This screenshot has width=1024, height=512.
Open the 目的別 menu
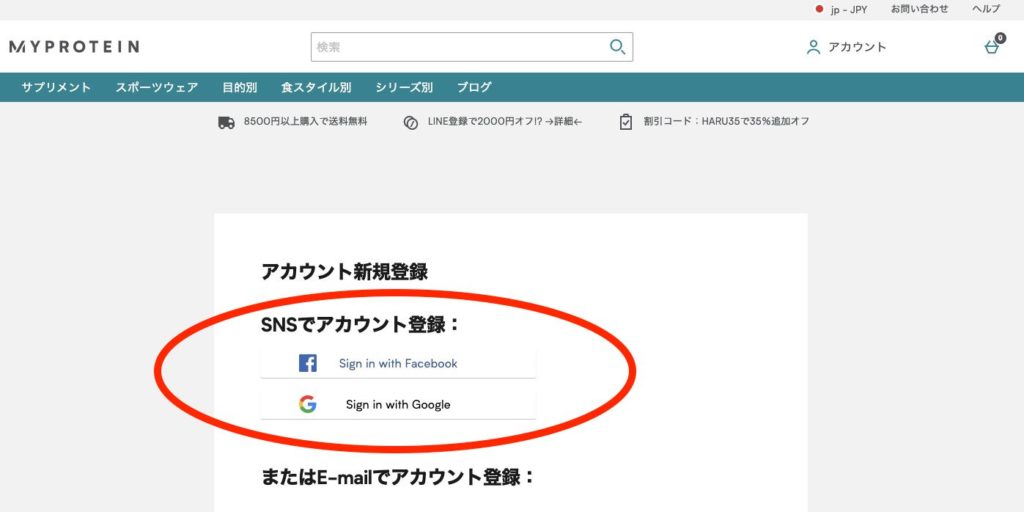[x=240, y=88]
